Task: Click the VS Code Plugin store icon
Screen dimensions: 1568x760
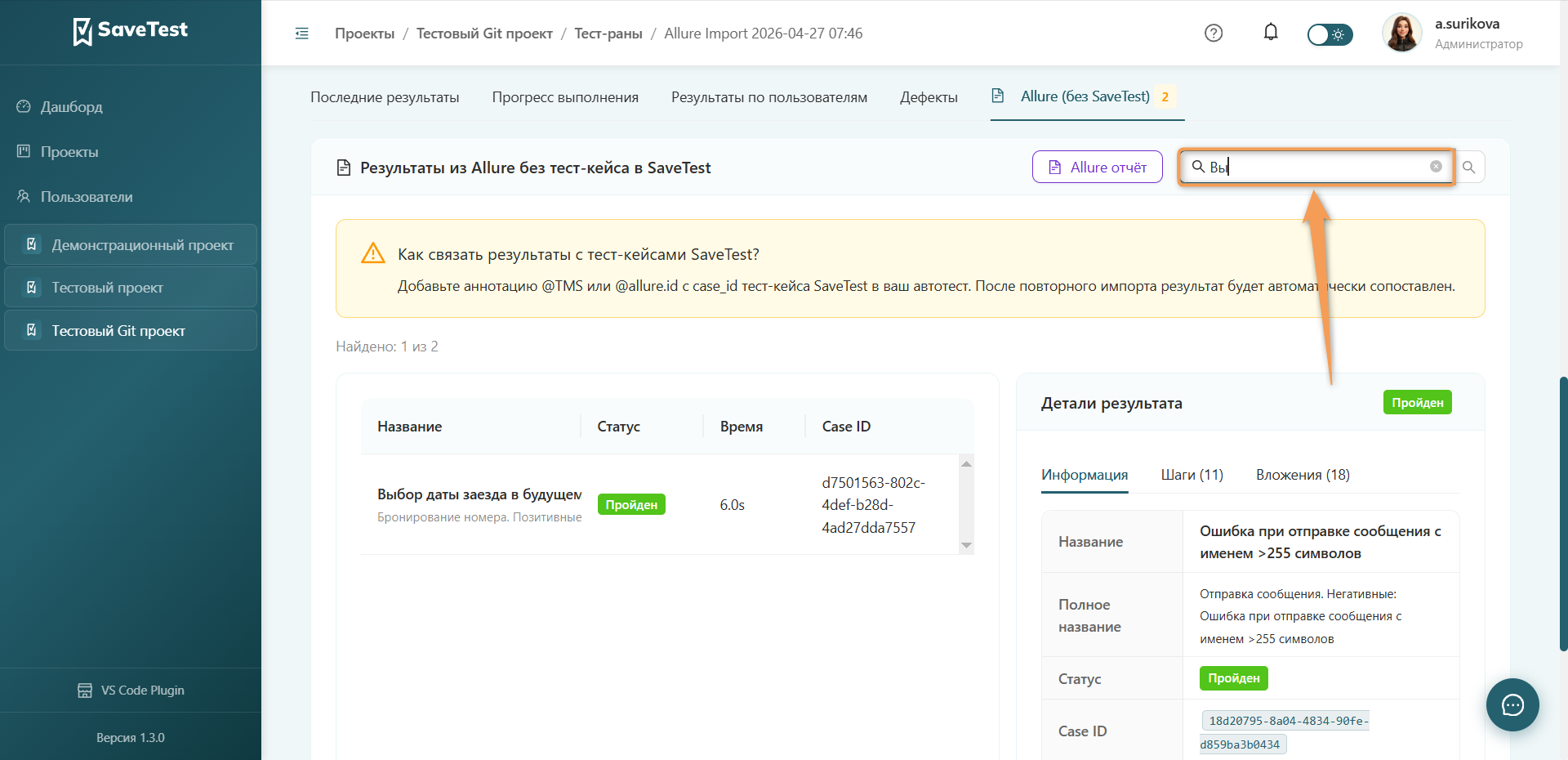Action: tap(85, 691)
